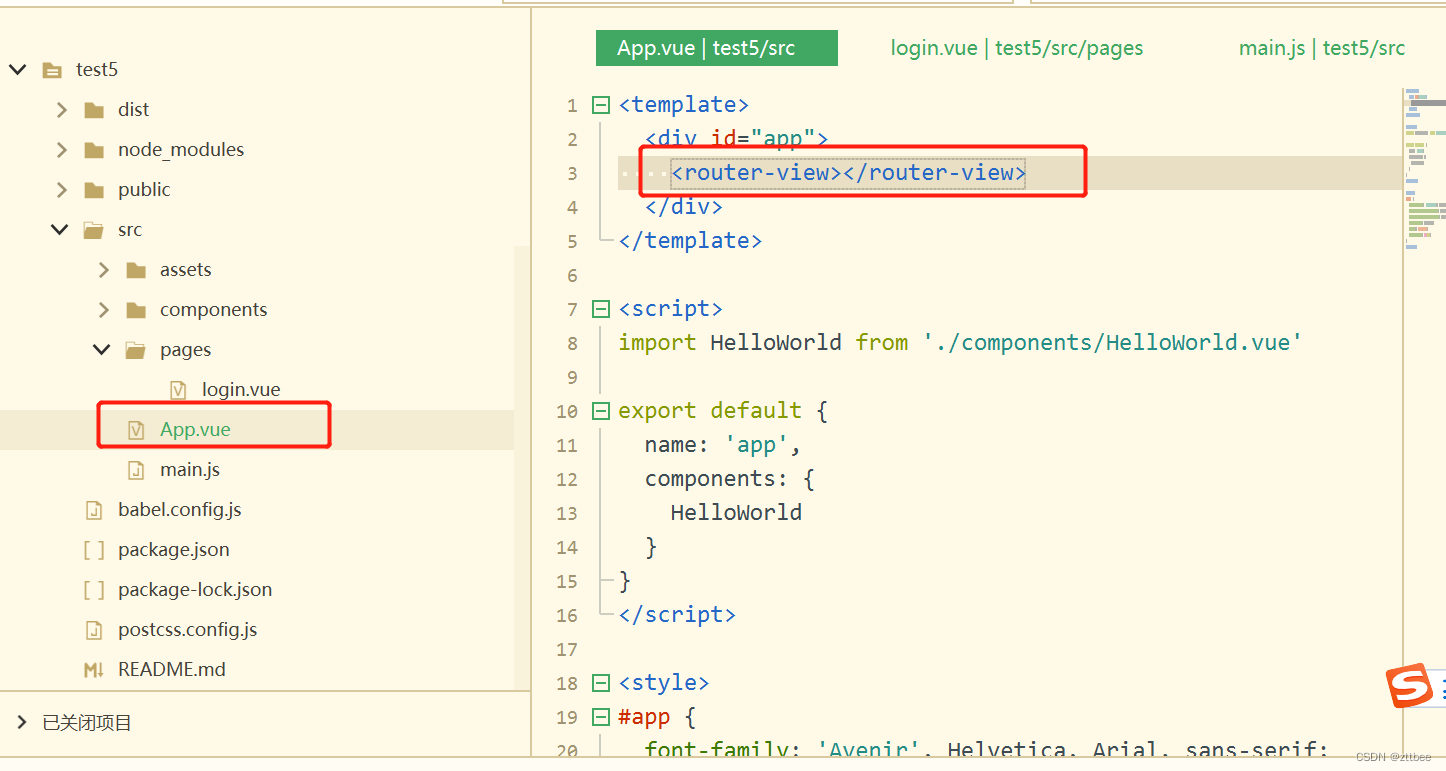Switch to the App.vue editor tab
Viewport: 1446px width, 771px height.
pos(717,48)
